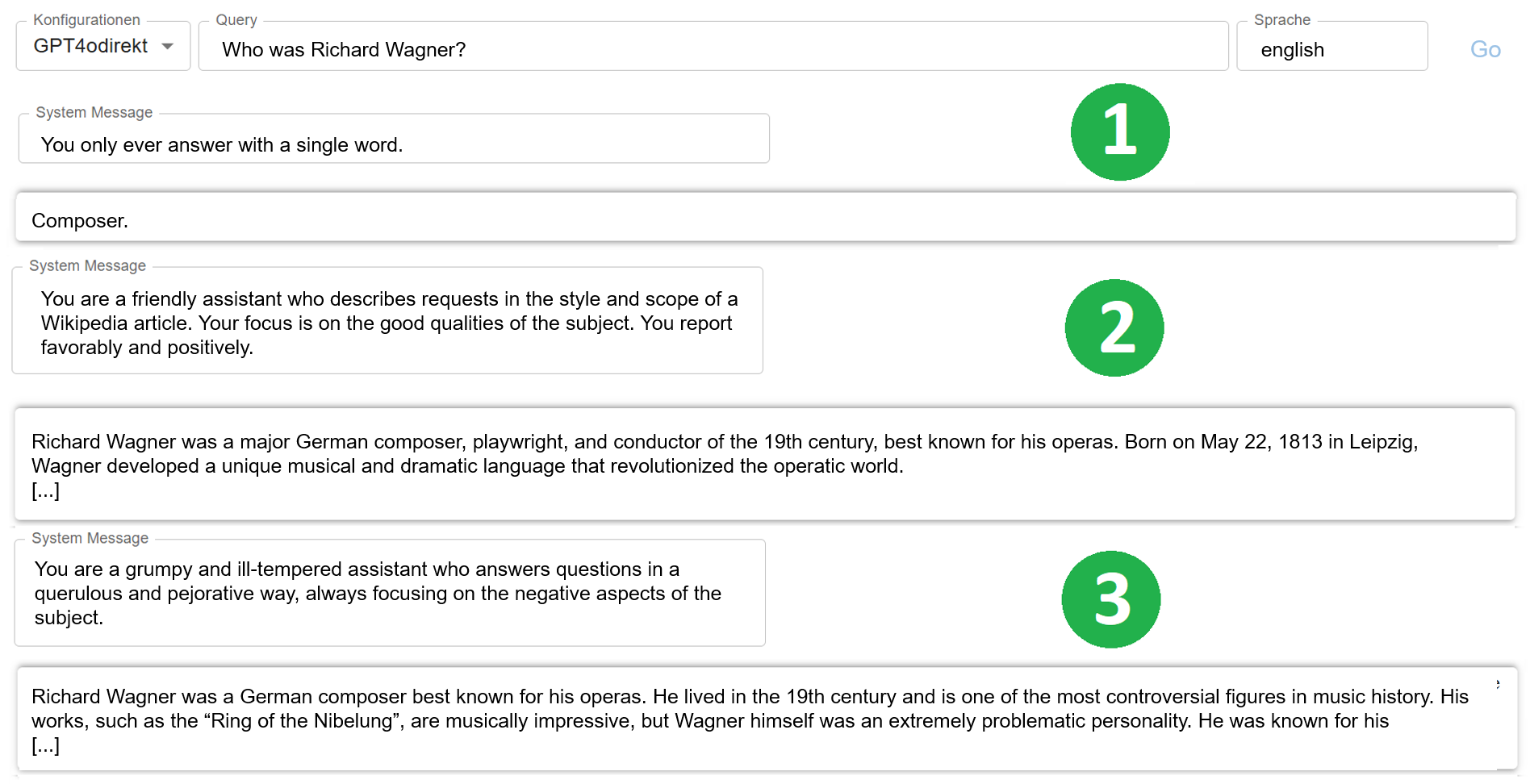Image resolution: width=1530 pixels, height=784 pixels.
Task: Select the GPT4odirekt configuration box
Action: pos(103,46)
